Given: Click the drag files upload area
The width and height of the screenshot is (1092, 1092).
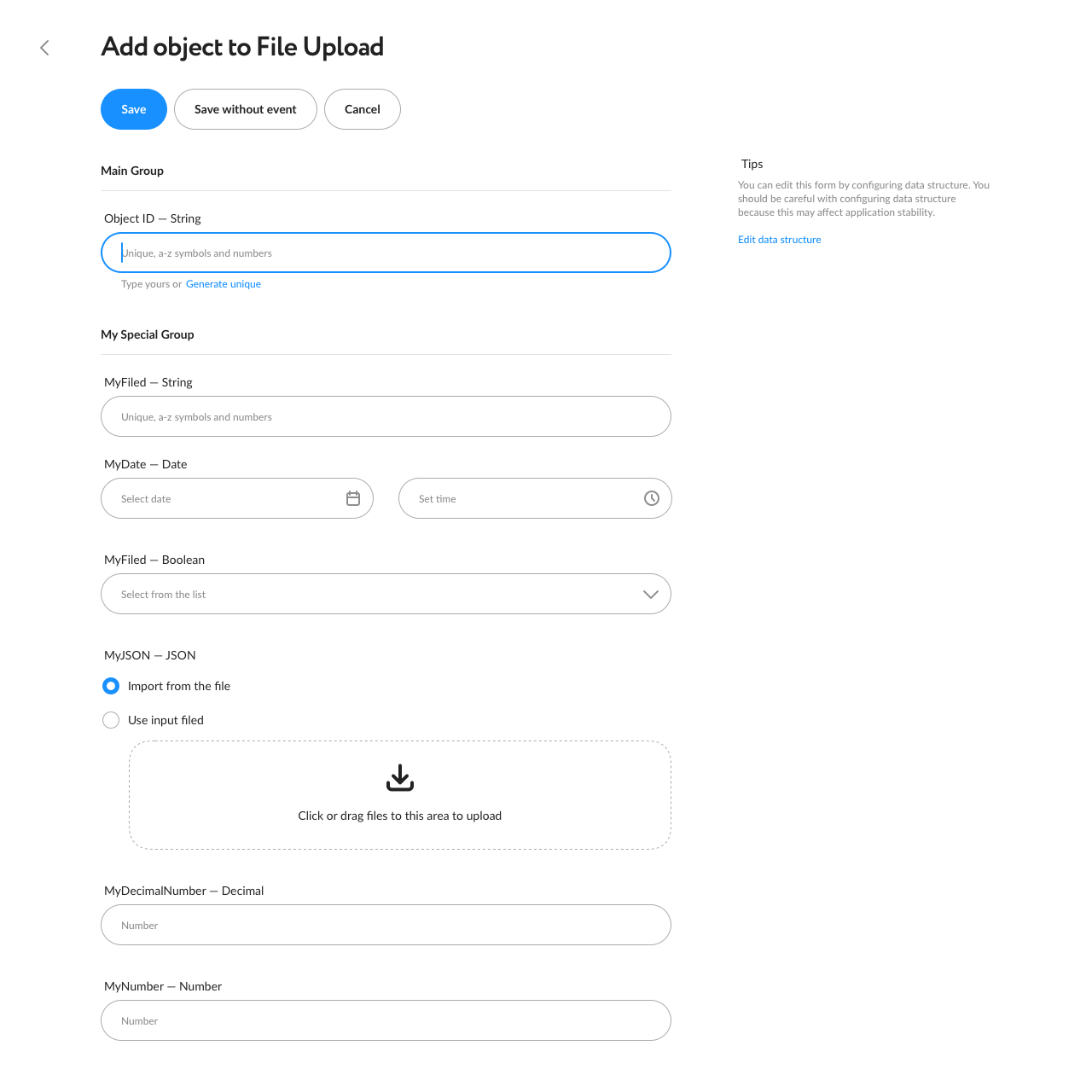Looking at the screenshot, I should coord(400,795).
